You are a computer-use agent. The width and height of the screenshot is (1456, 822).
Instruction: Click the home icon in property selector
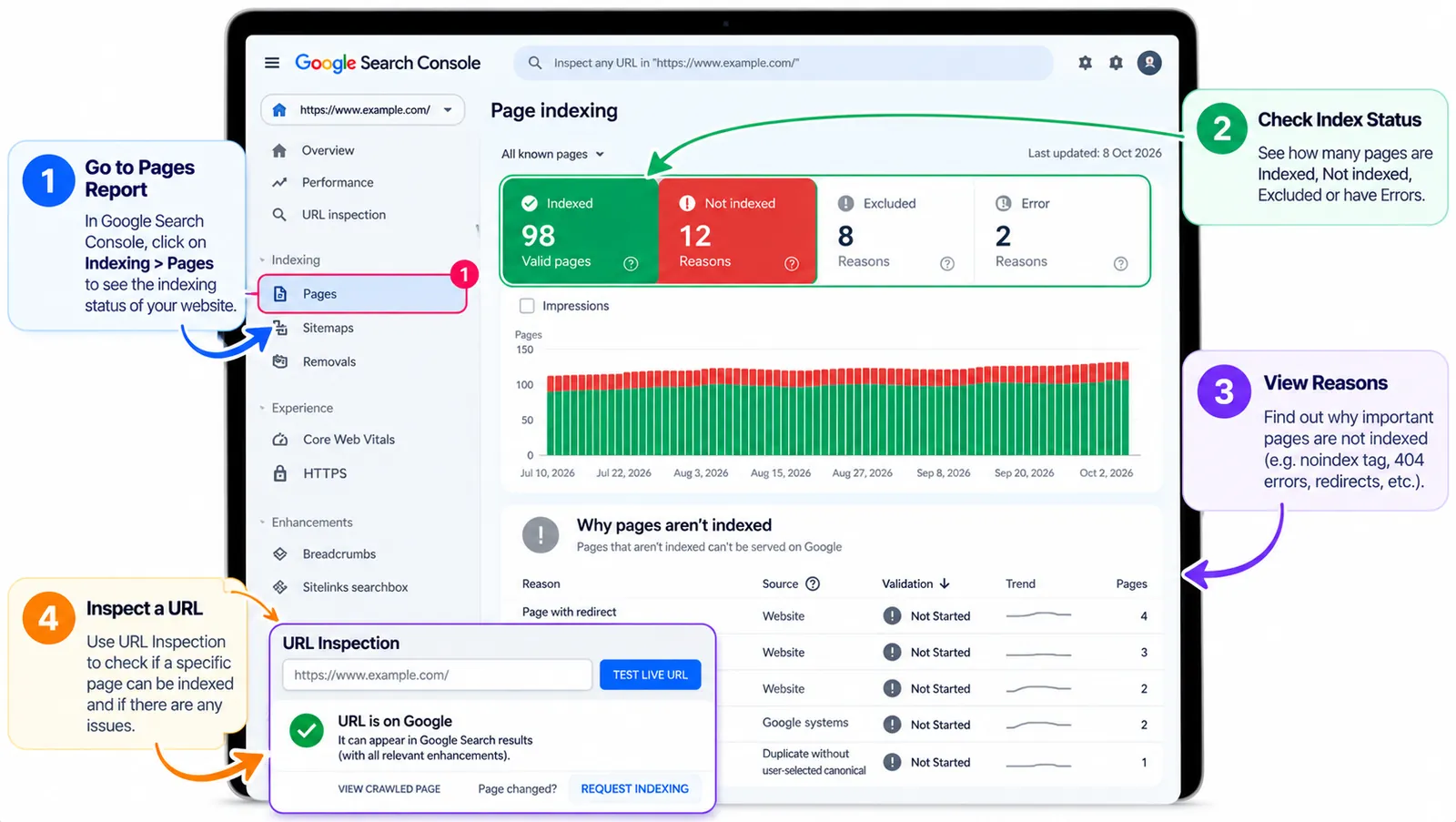point(279,110)
